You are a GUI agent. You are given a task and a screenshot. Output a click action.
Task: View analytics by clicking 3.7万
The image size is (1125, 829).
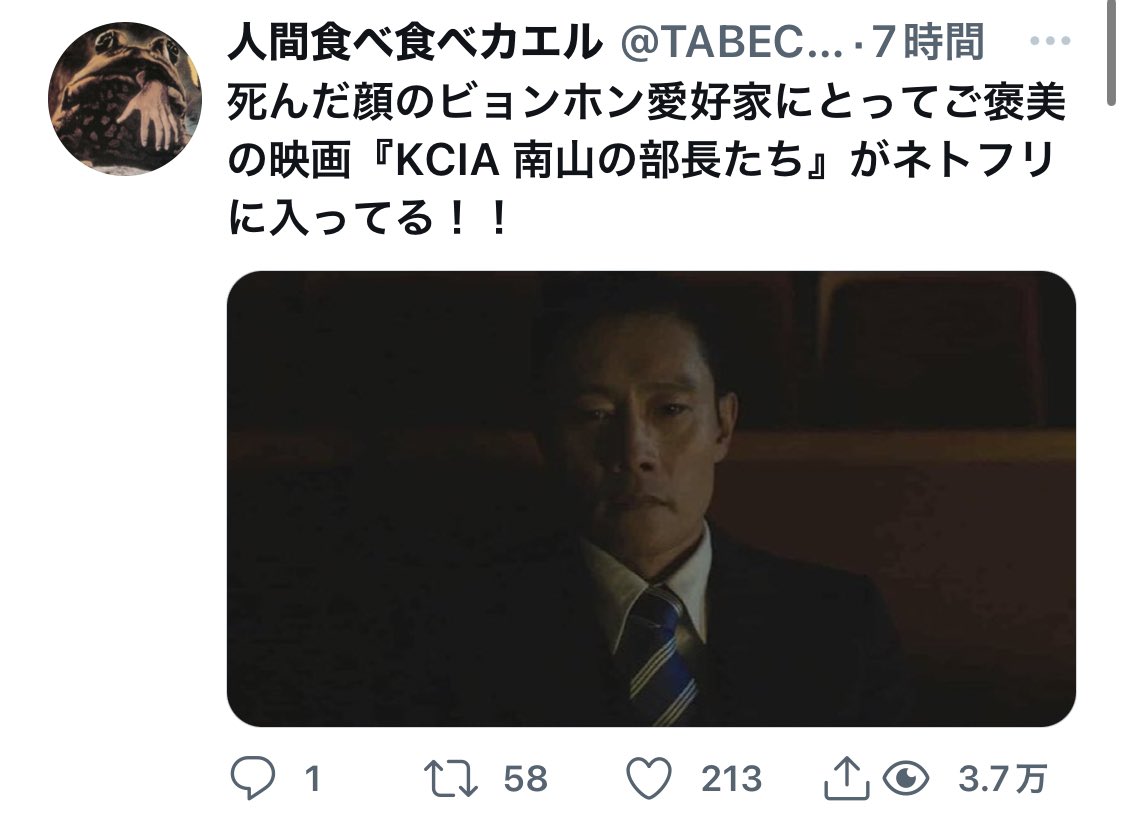pyautogui.click(x=1002, y=779)
